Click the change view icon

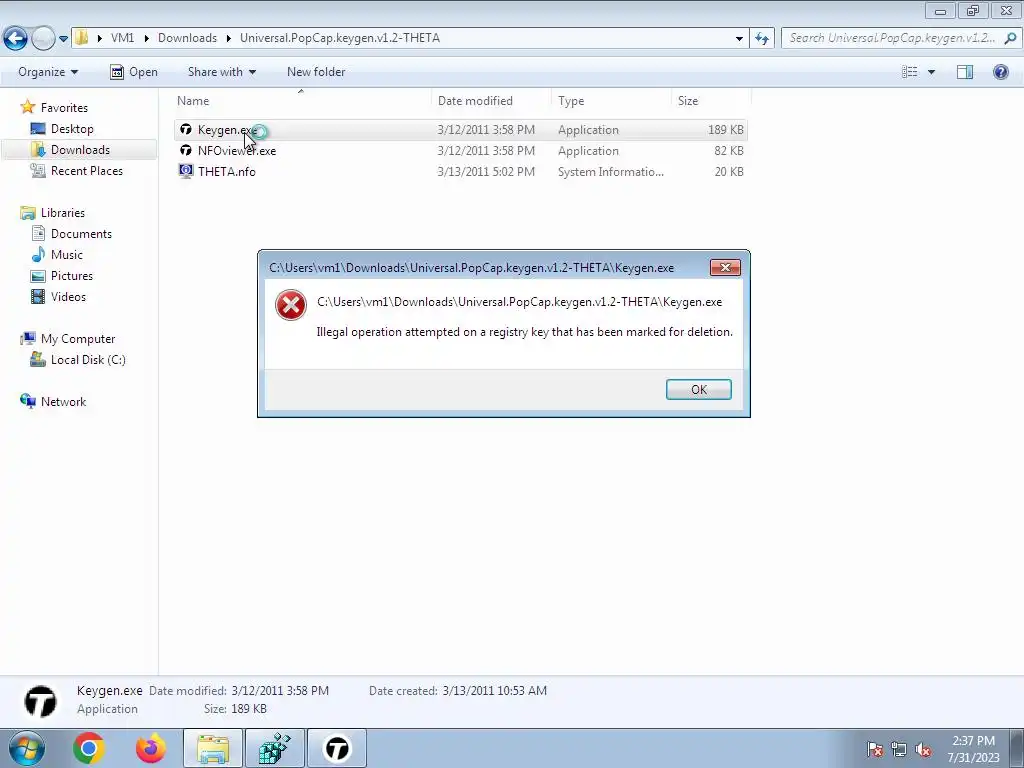[909, 72]
